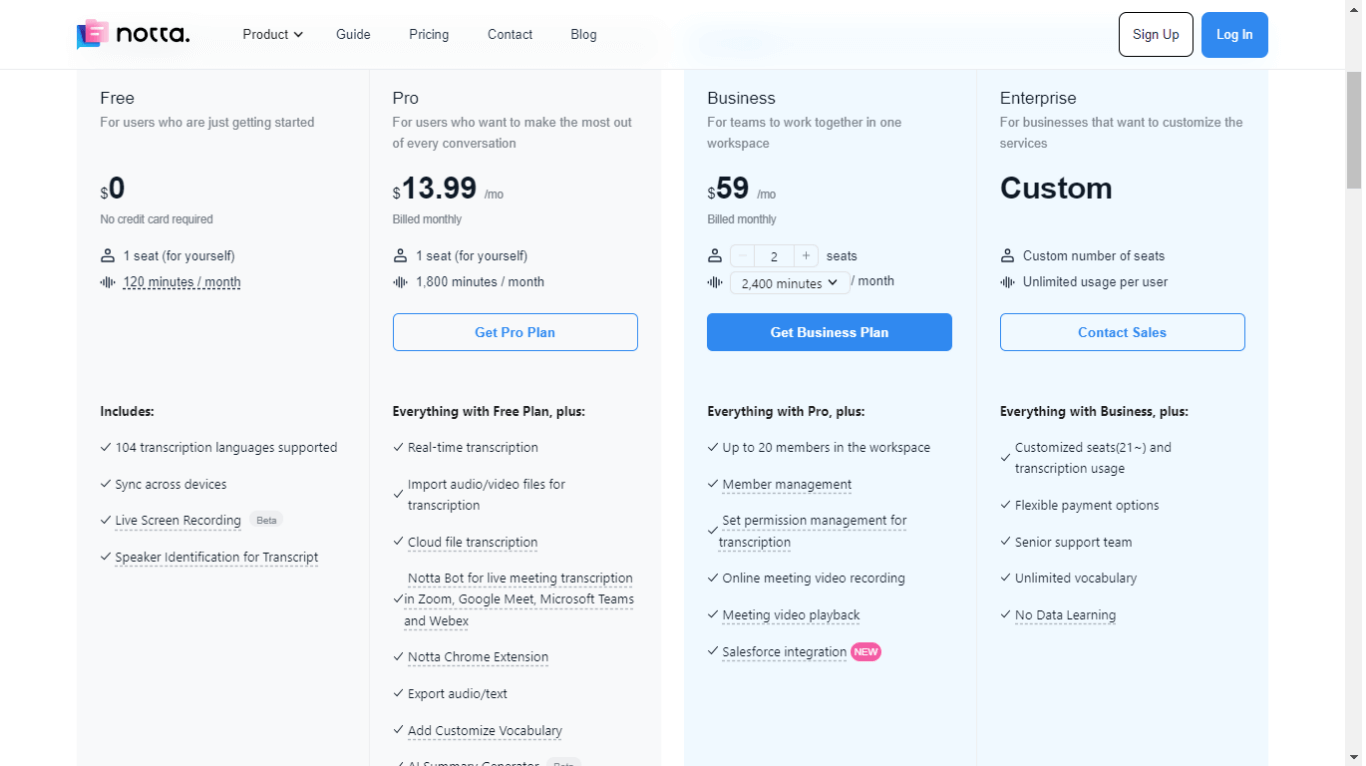Click the Business plan waveform icon

pos(715,282)
